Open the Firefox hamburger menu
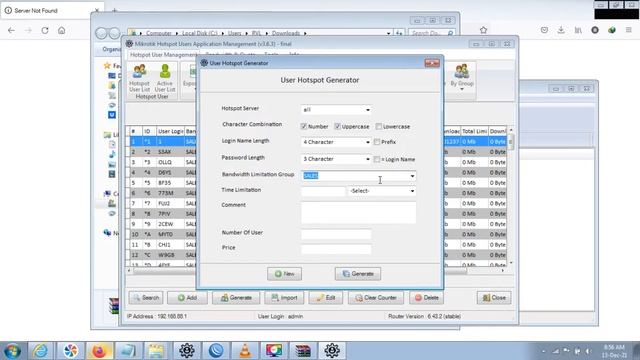The width and height of the screenshot is (640, 360). coord(629,30)
